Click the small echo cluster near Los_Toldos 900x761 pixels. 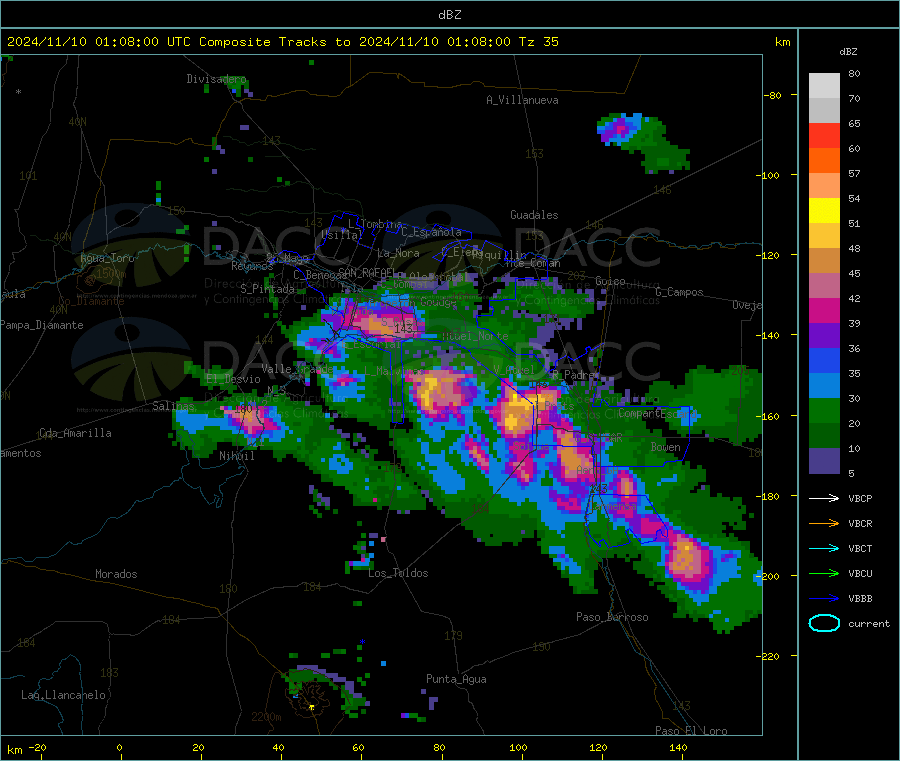coord(364,552)
